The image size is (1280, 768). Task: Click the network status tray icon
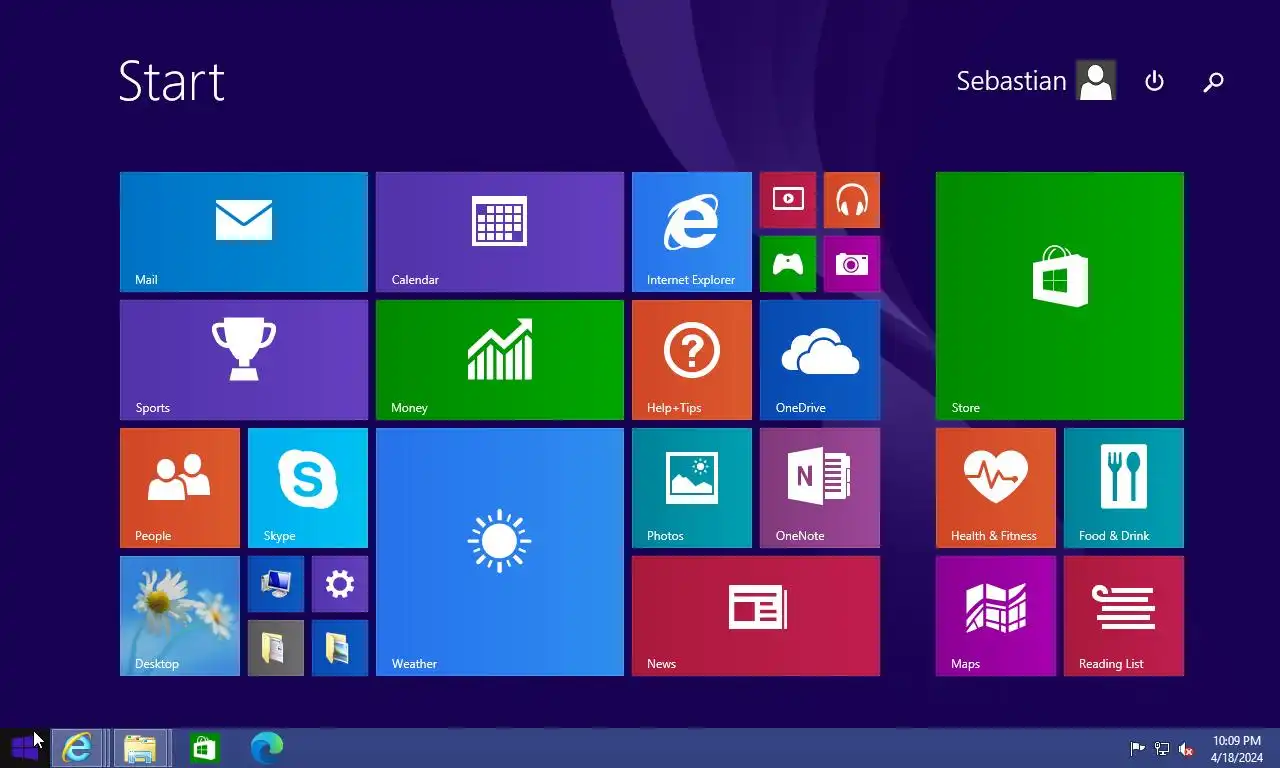[1162, 749]
